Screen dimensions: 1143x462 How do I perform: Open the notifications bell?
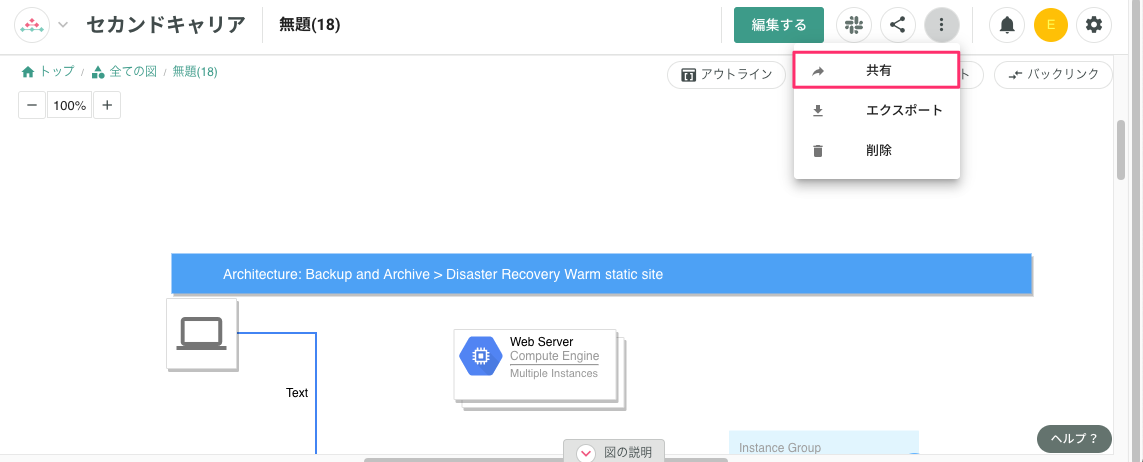(x=1007, y=25)
